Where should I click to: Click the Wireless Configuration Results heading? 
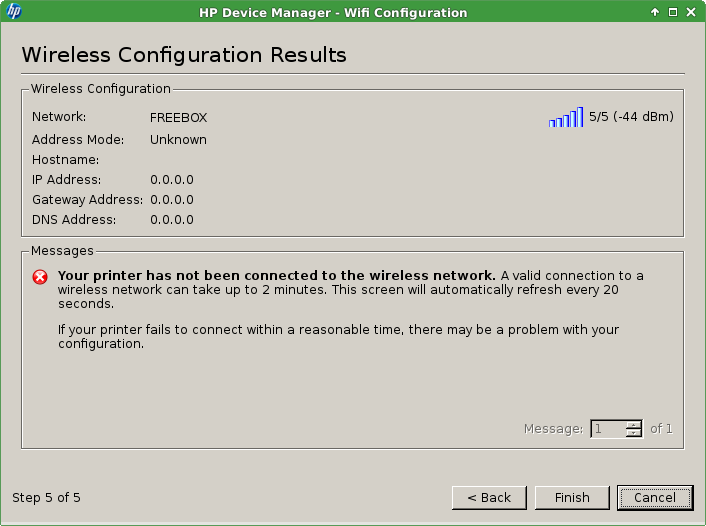(x=184, y=55)
